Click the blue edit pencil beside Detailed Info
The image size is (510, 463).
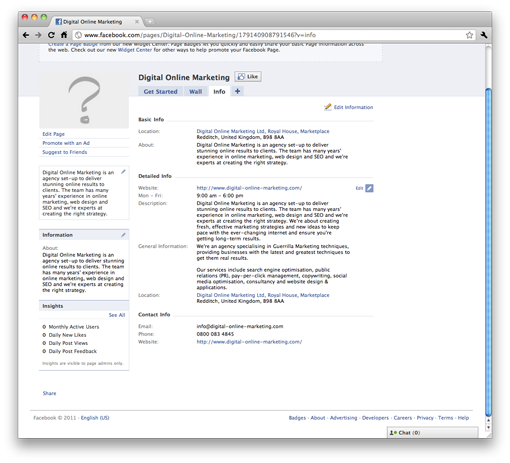coord(369,188)
